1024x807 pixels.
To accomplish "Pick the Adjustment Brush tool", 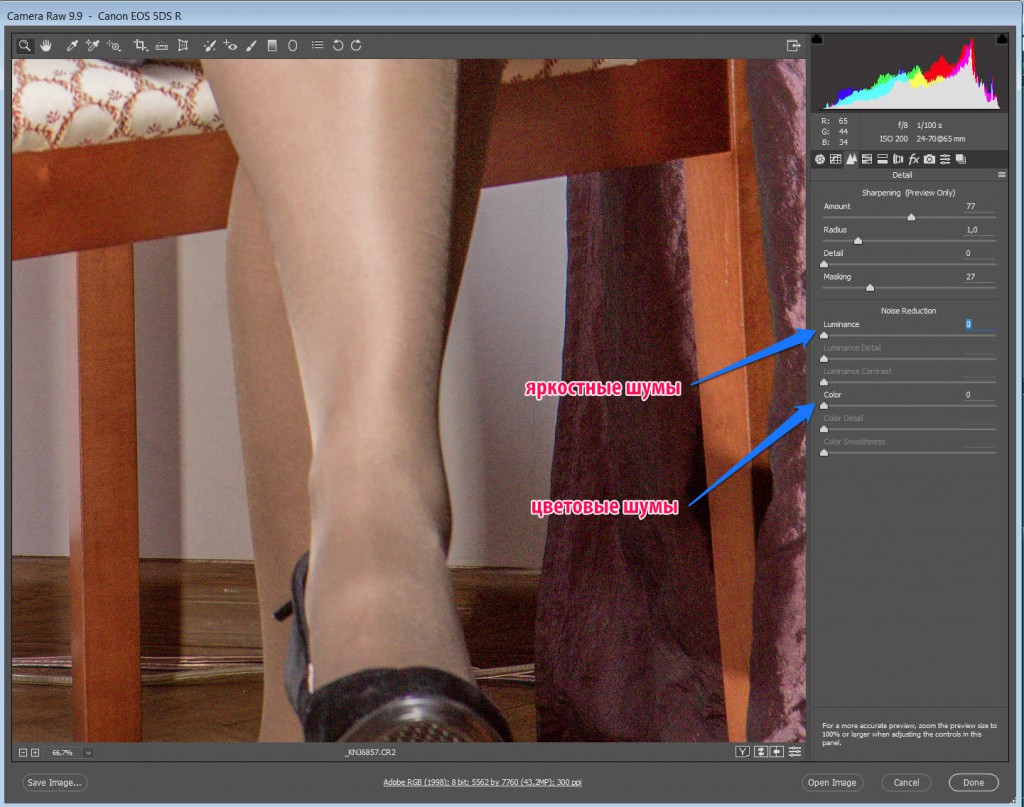I will coord(251,45).
